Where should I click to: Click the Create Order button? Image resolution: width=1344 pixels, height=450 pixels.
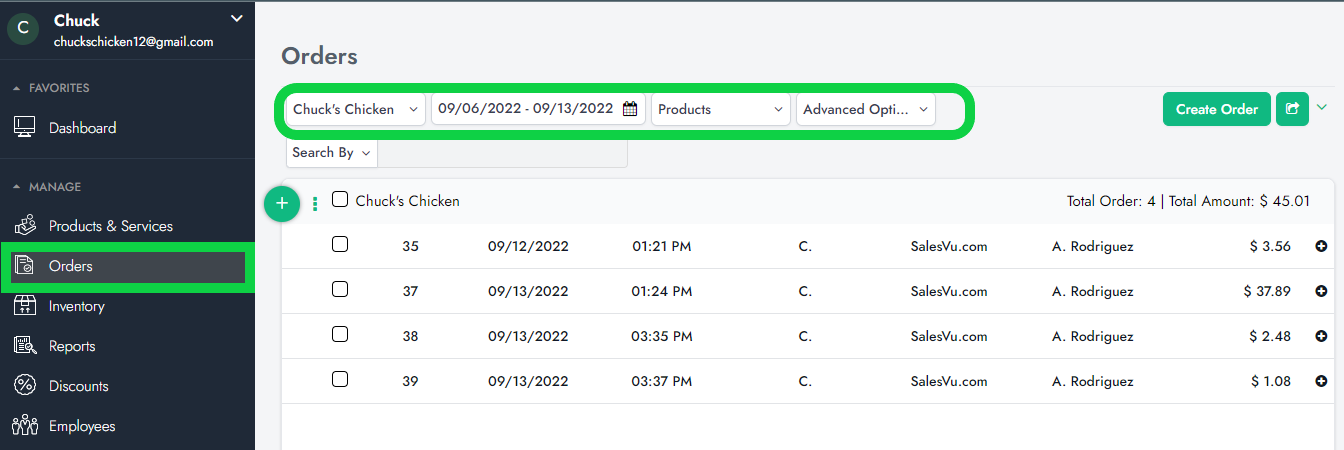coord(1216,109)
